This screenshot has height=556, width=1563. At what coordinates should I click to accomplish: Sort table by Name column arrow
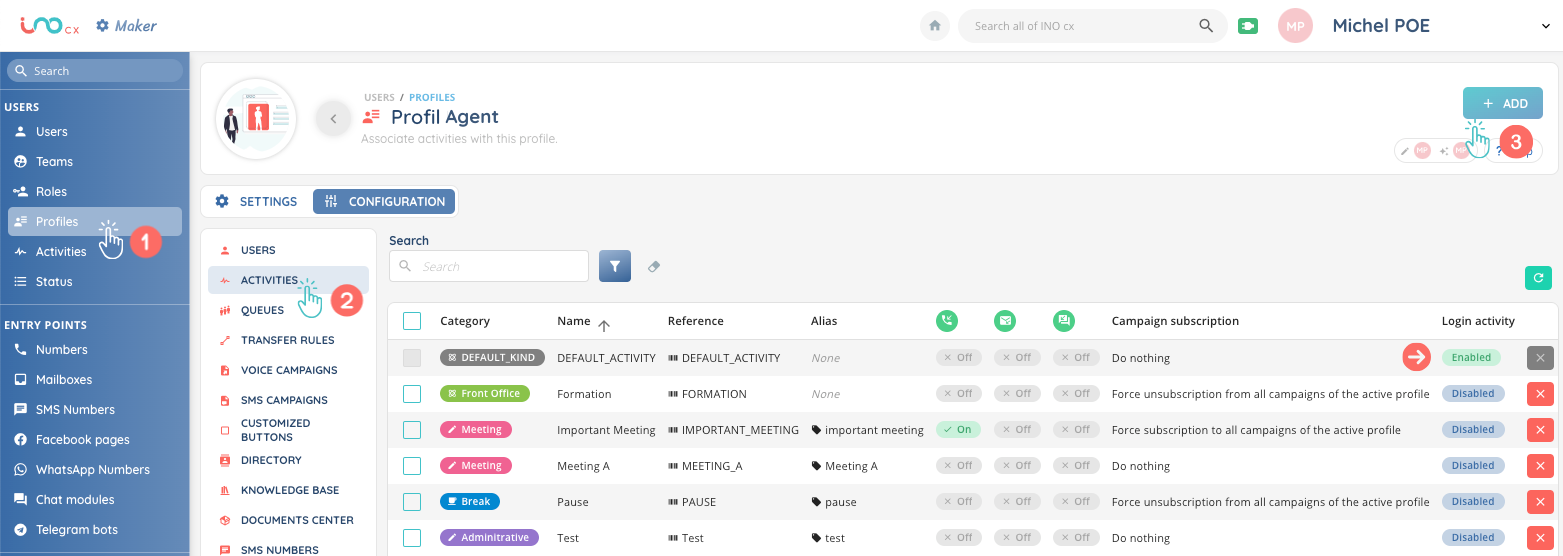604,323
